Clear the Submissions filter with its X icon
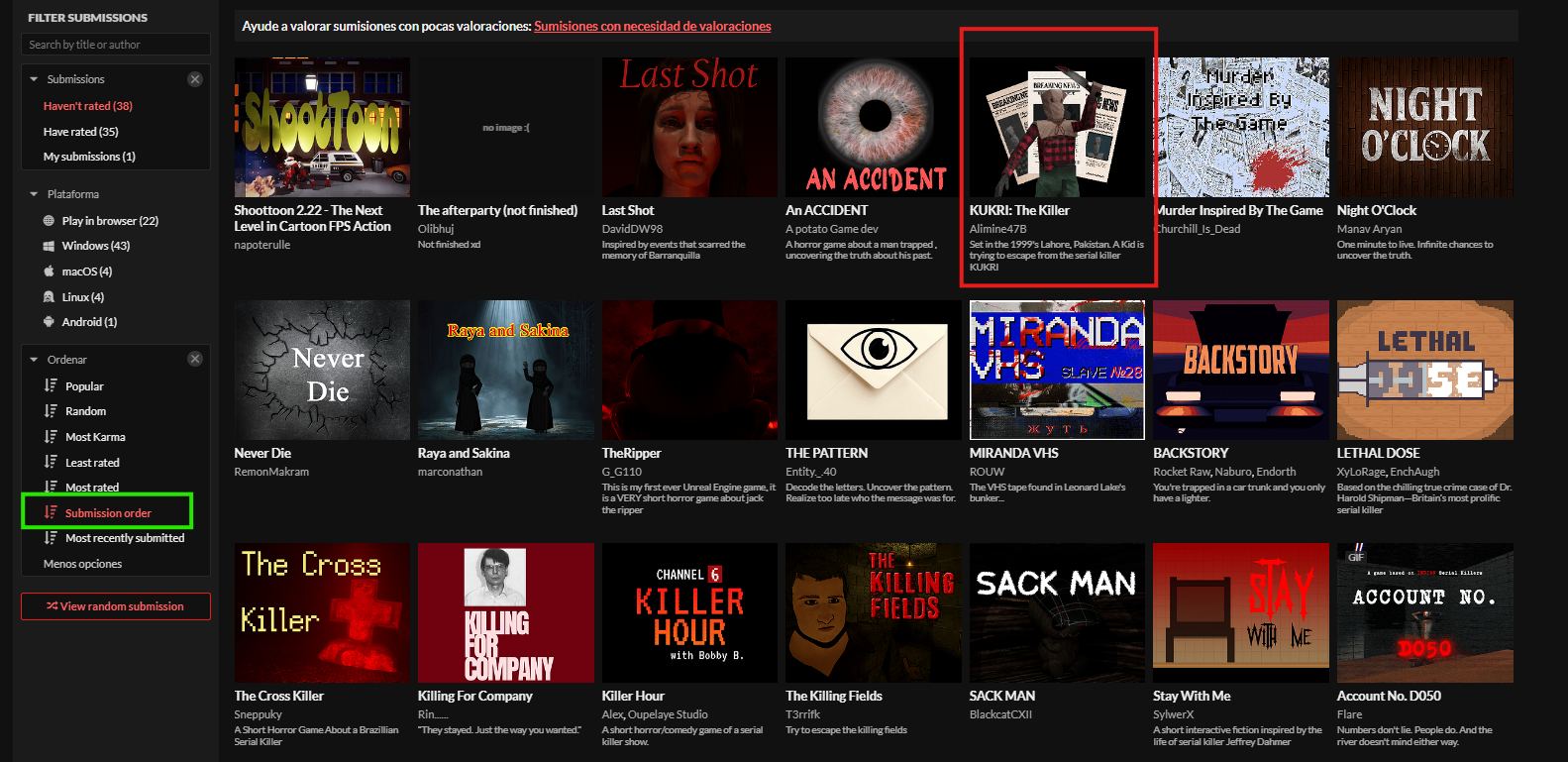Image resolution: width=1568 pixels, height=762 pixels. (x=195, y=79)
